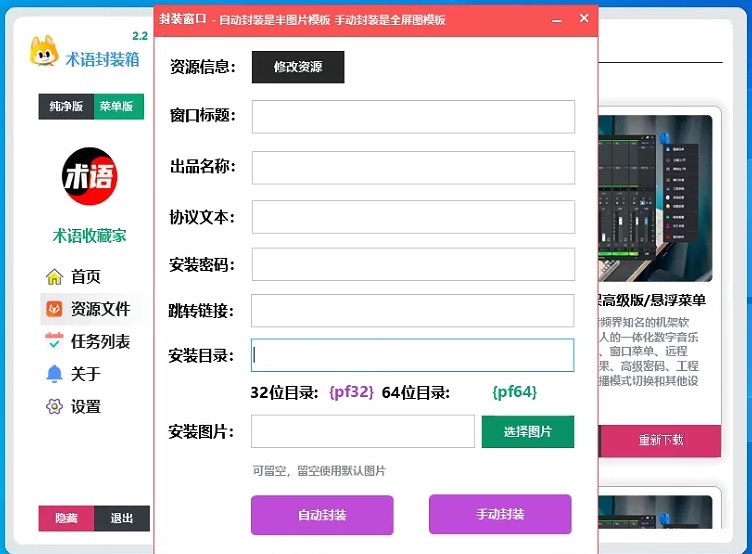The width and height of the screenshot is (752, 554).
Task: Click the version number 2.2
Action: click(x=140, y=36)
